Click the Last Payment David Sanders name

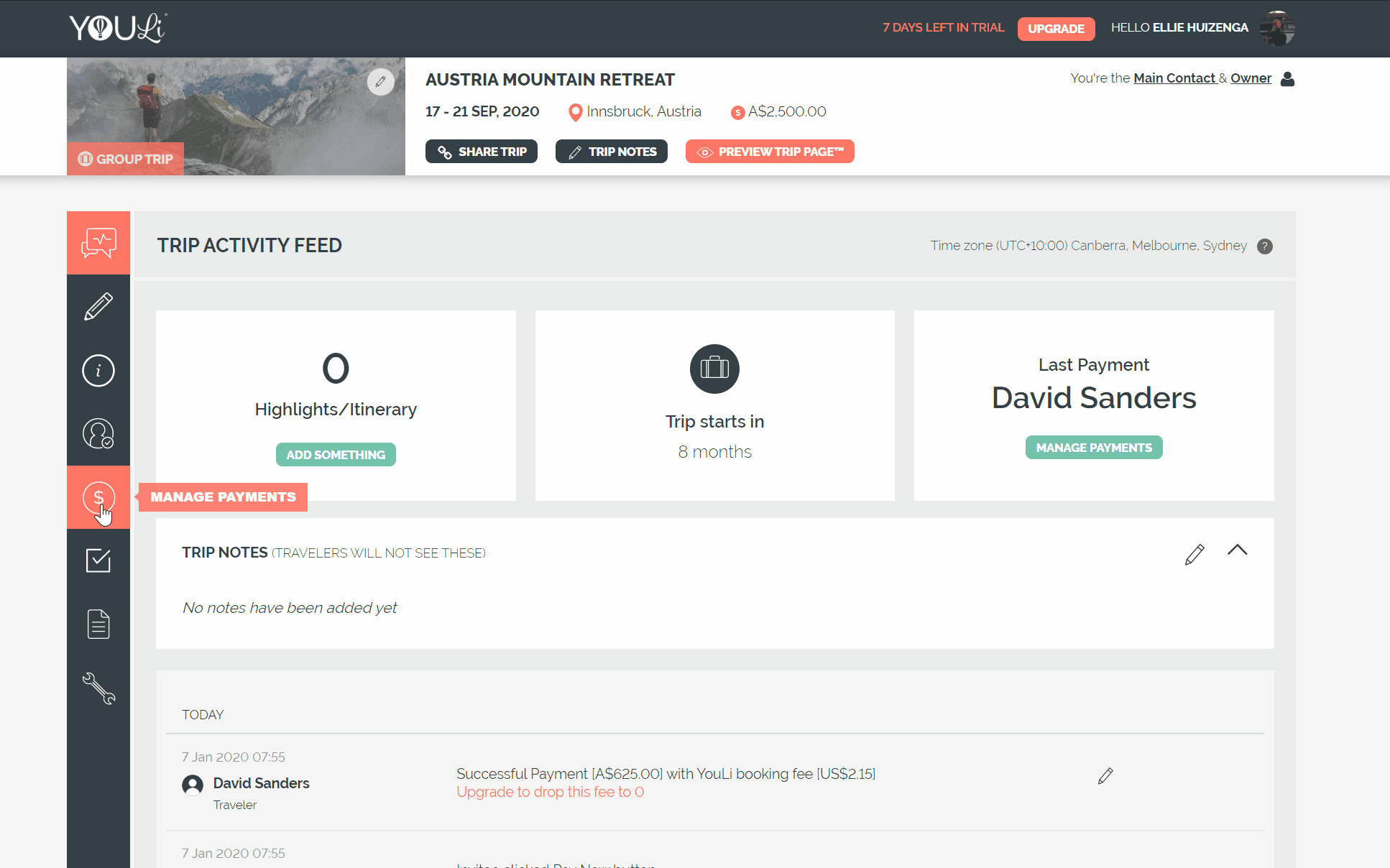(x=1094, y=398)
